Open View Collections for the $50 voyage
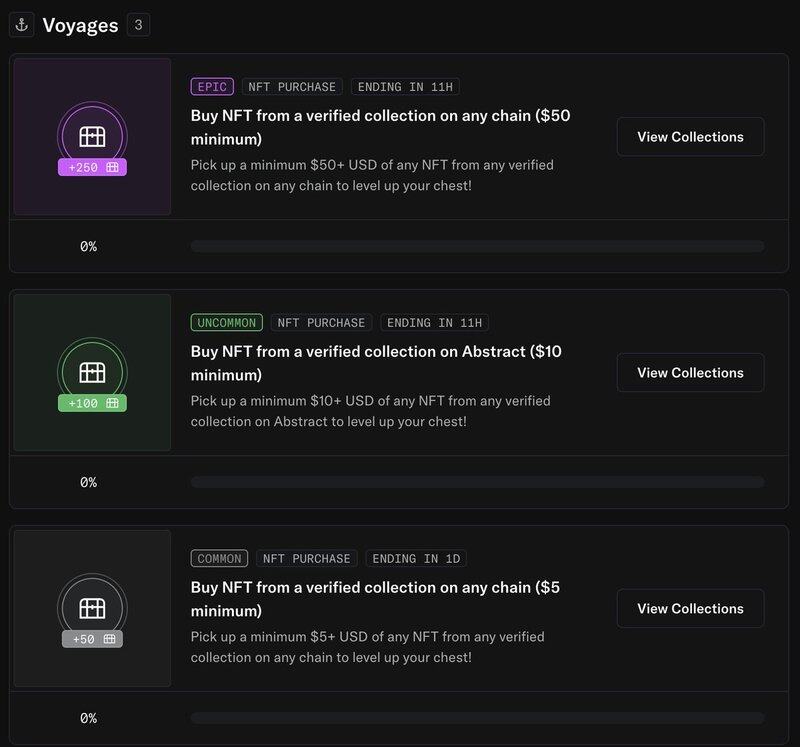Image resolution: width=800 pixels, height=747 pixels. [690, 137]
